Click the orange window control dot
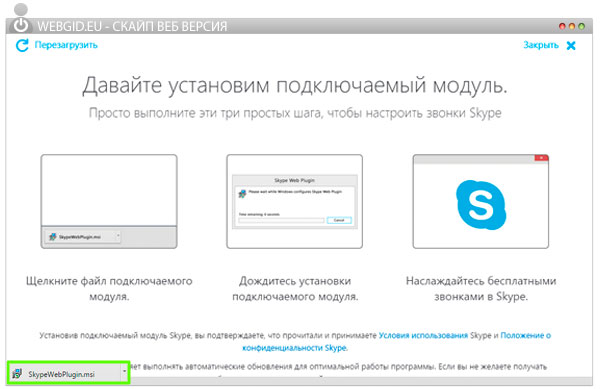Viewport: 600px width, 389px height. point(572,26)
